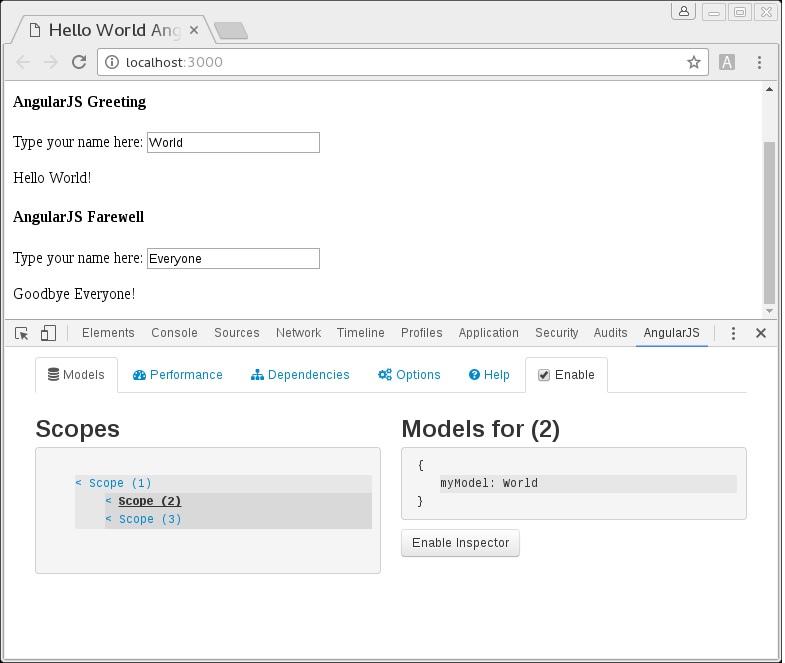Click the Models for (2) heading
This screenshot has height=663, width=785.
tap(481, 429)
